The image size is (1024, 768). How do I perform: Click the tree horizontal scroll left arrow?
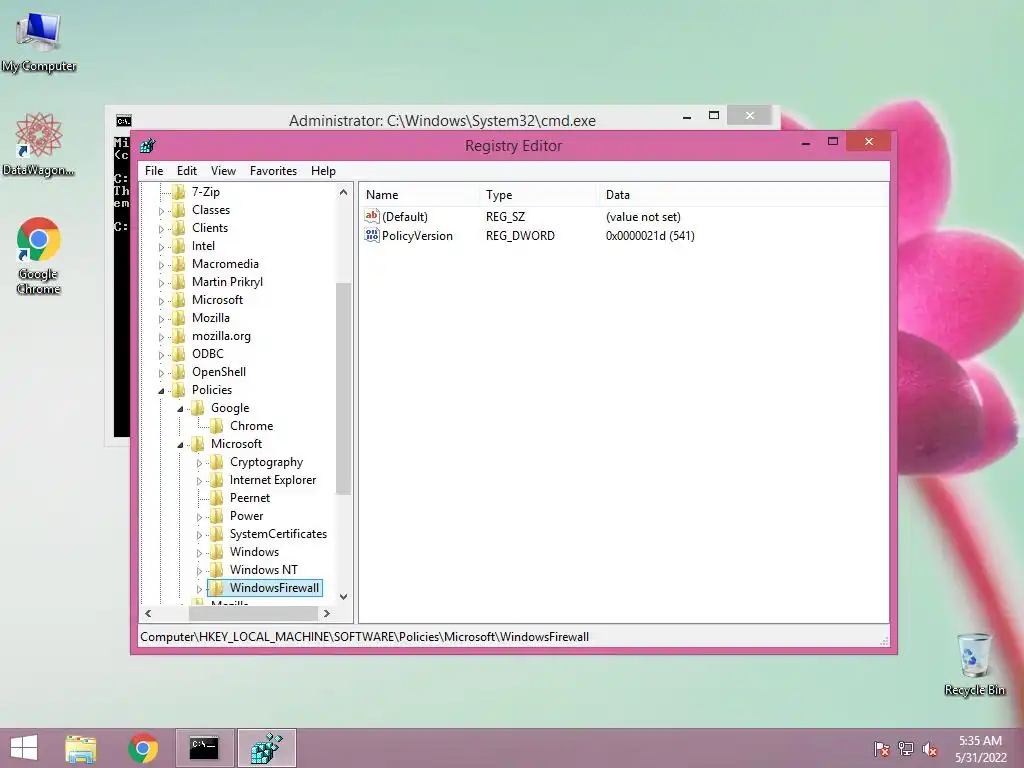point(148,614)
